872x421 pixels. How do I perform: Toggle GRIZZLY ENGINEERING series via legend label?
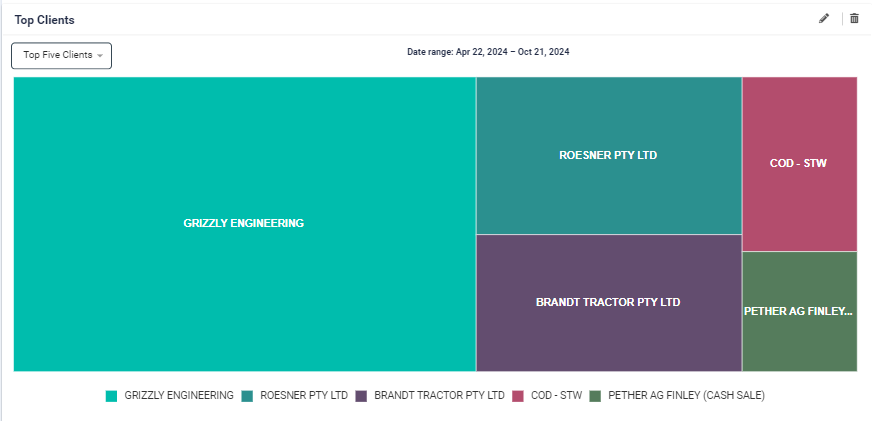click(x=178, y=396)
